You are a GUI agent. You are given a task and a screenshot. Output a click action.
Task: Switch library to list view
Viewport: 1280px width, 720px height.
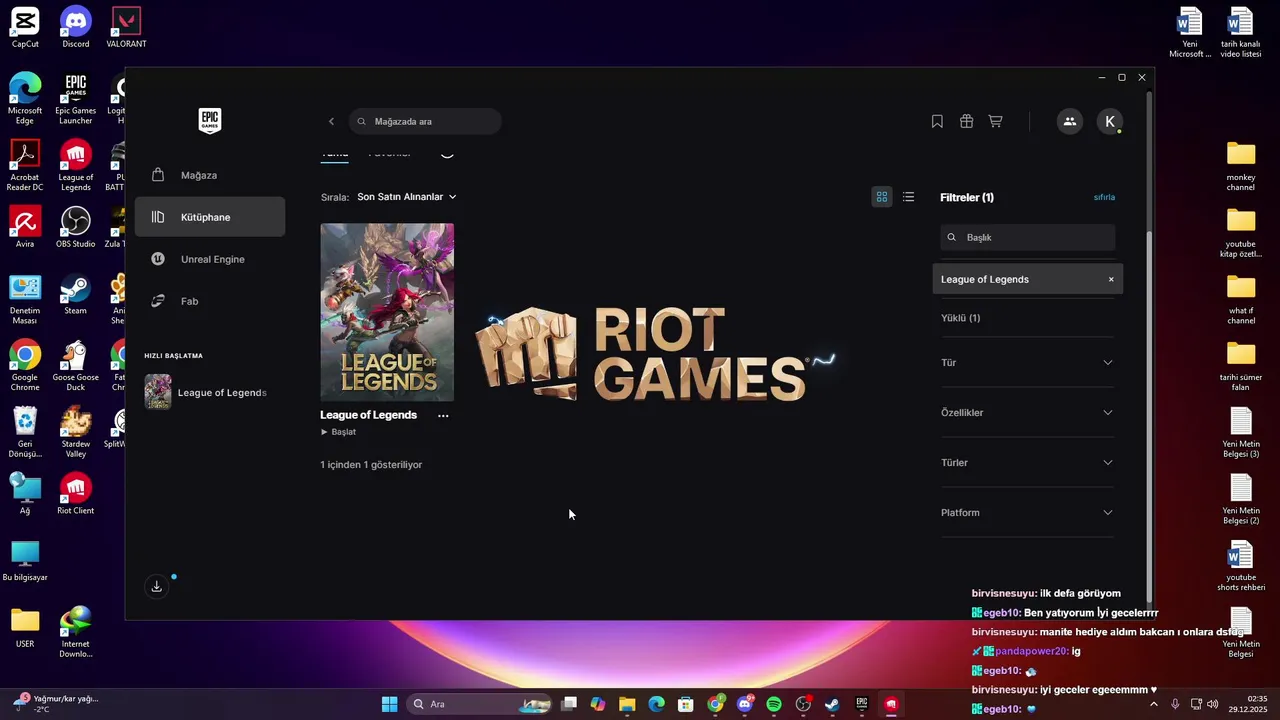tap(908, 197)
